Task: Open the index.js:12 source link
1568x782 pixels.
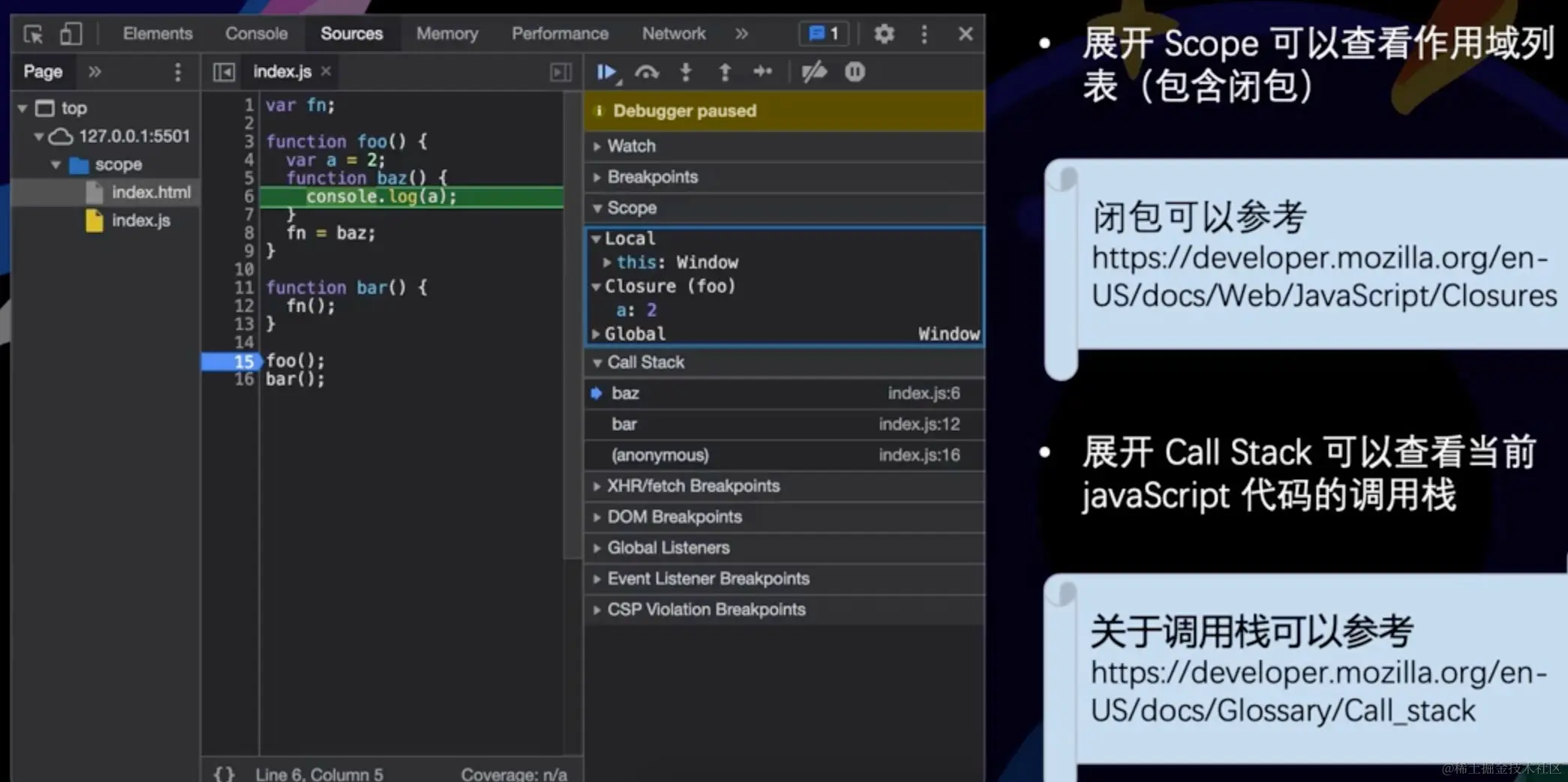Action: (x=919, y=424)
